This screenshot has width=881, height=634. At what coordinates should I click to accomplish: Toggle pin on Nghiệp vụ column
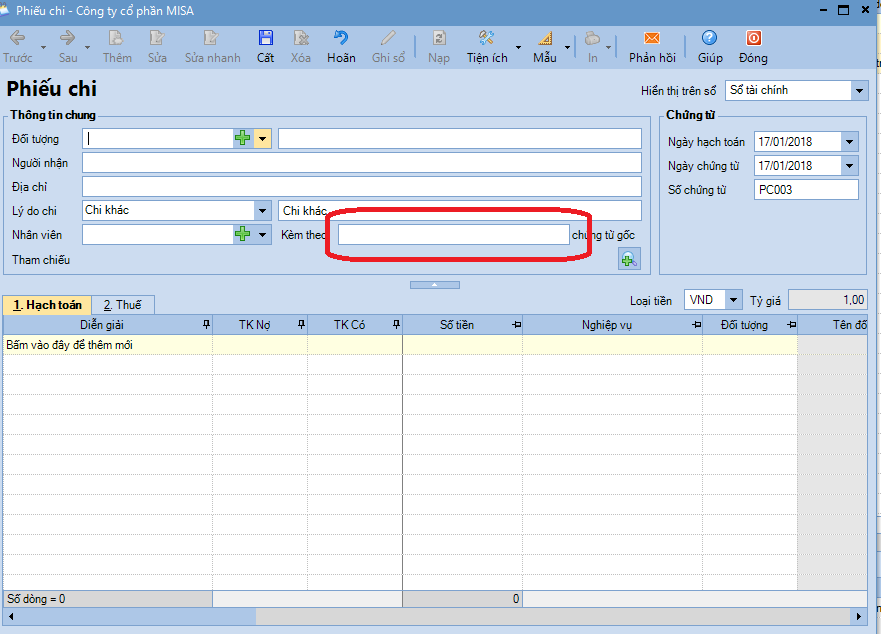click(x=697, y=324)
